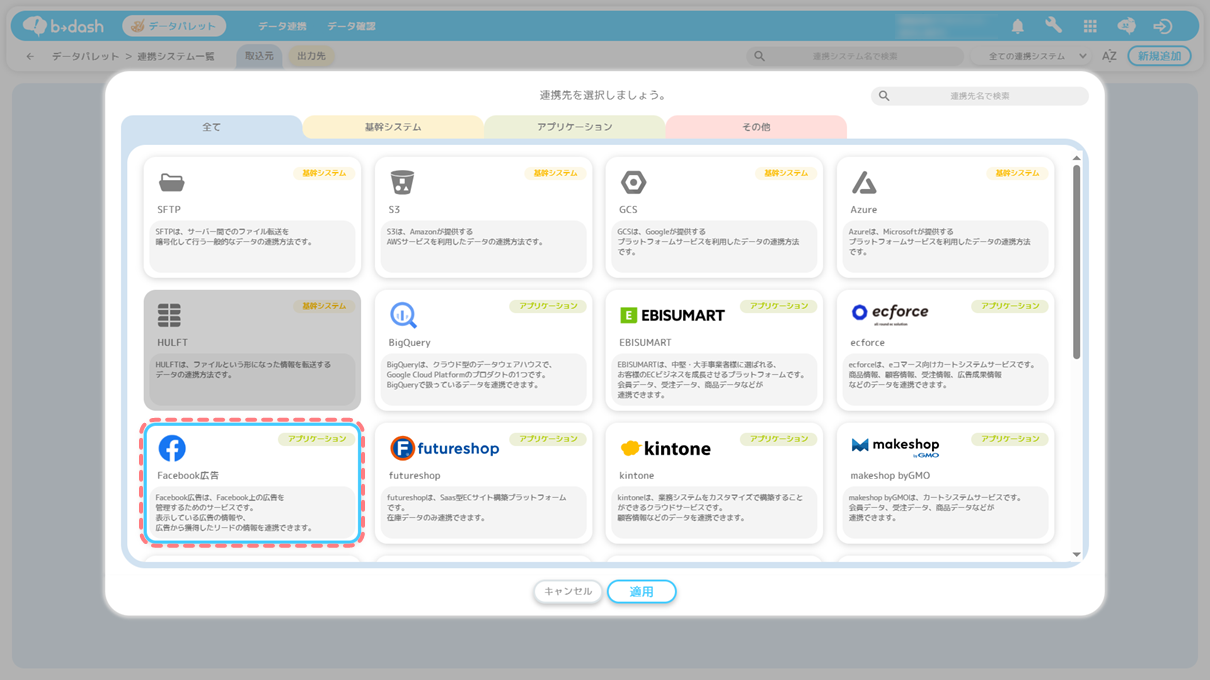Screen dimensions: 1210x680
Task: Switch to the 基幹システム tab
Action: coord(393,128)
